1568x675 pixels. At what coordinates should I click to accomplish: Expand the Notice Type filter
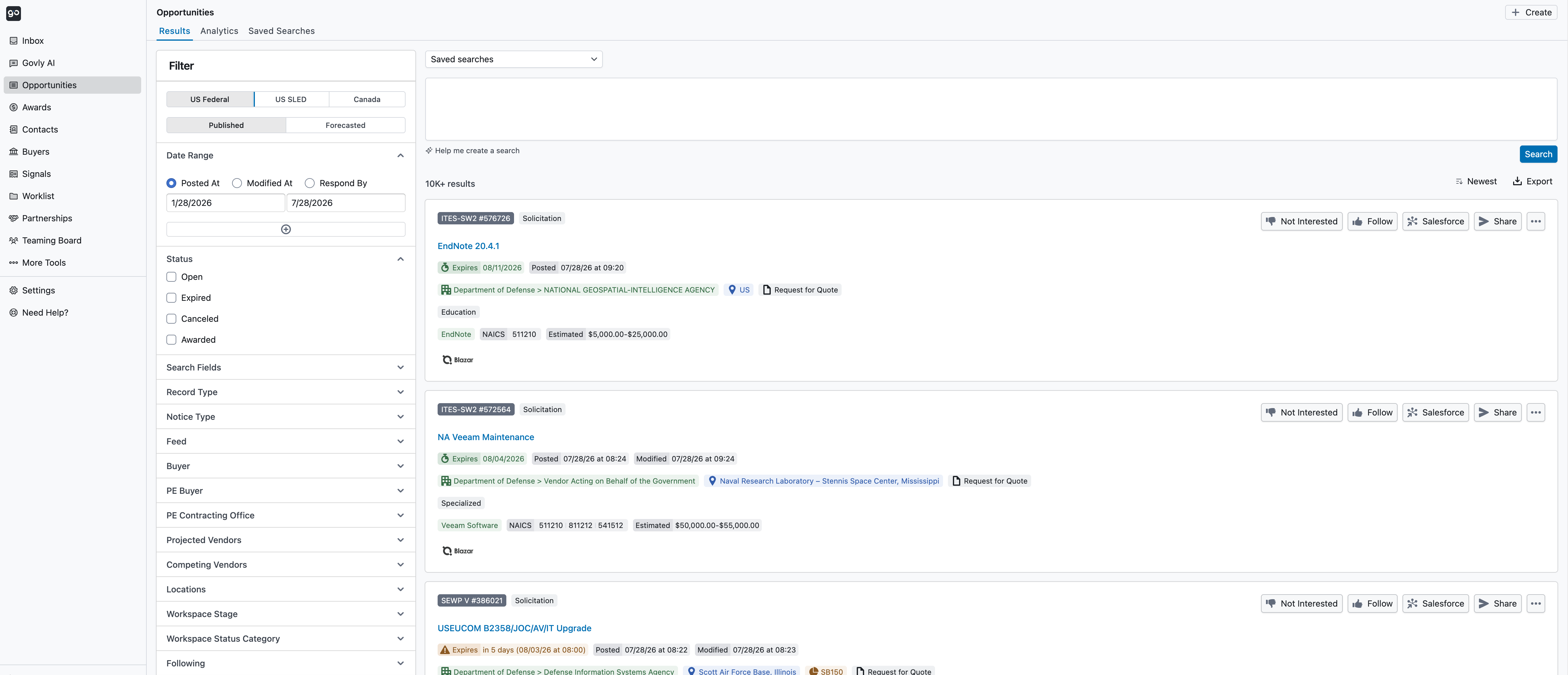point(285,417)
